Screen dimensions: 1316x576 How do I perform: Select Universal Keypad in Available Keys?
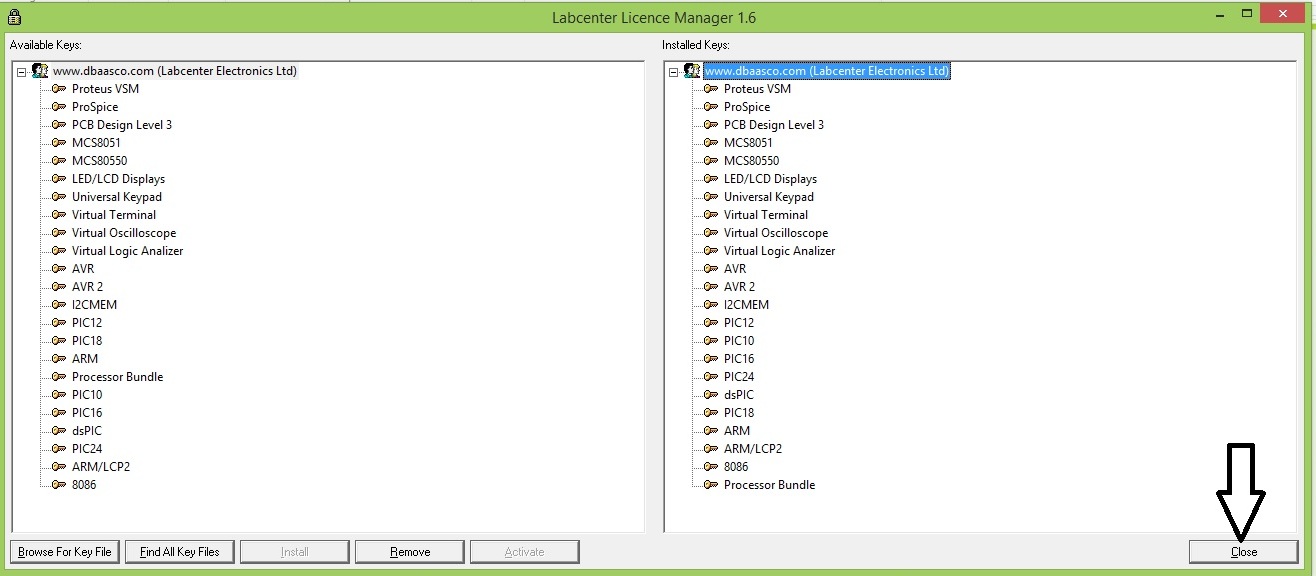pyautogui.click(x=116, y=197)
